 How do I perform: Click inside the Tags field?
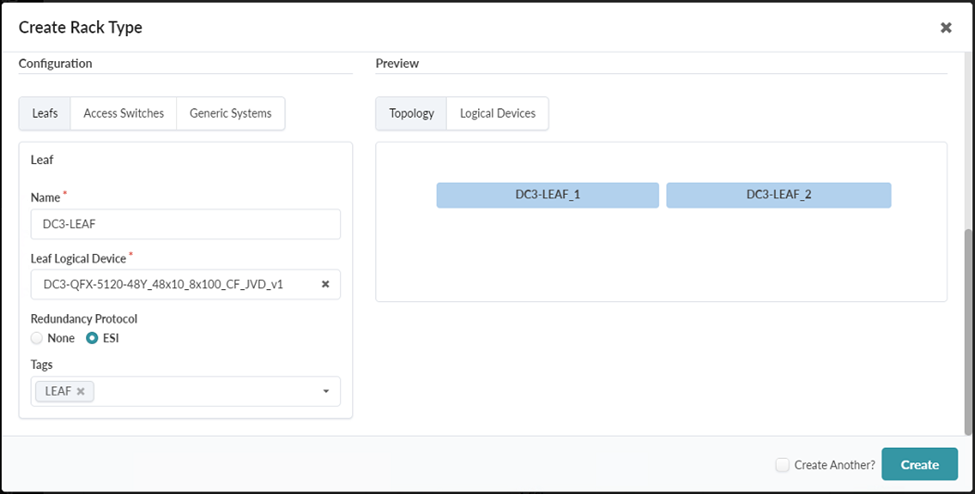pos(200,391)
